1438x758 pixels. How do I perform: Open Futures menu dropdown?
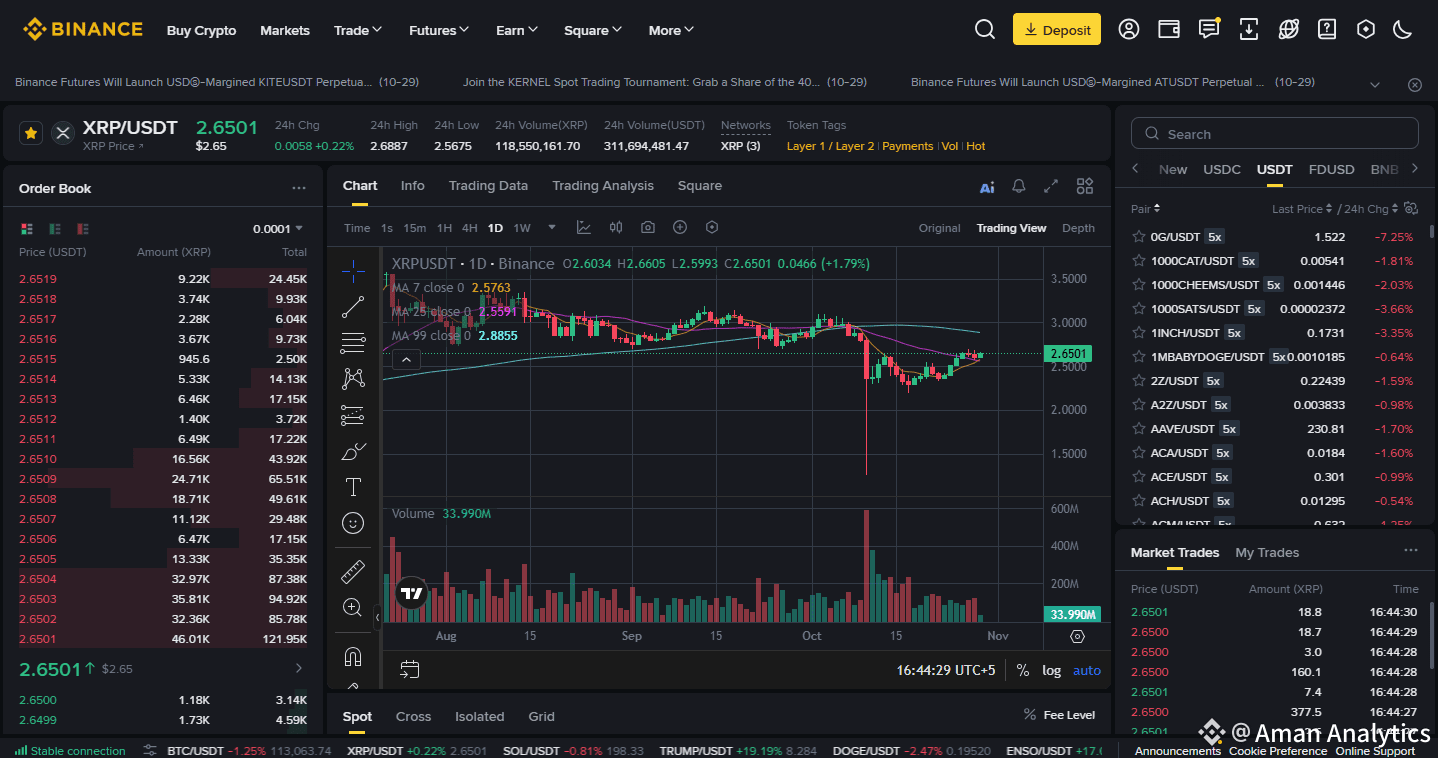(x=439, y=30)
